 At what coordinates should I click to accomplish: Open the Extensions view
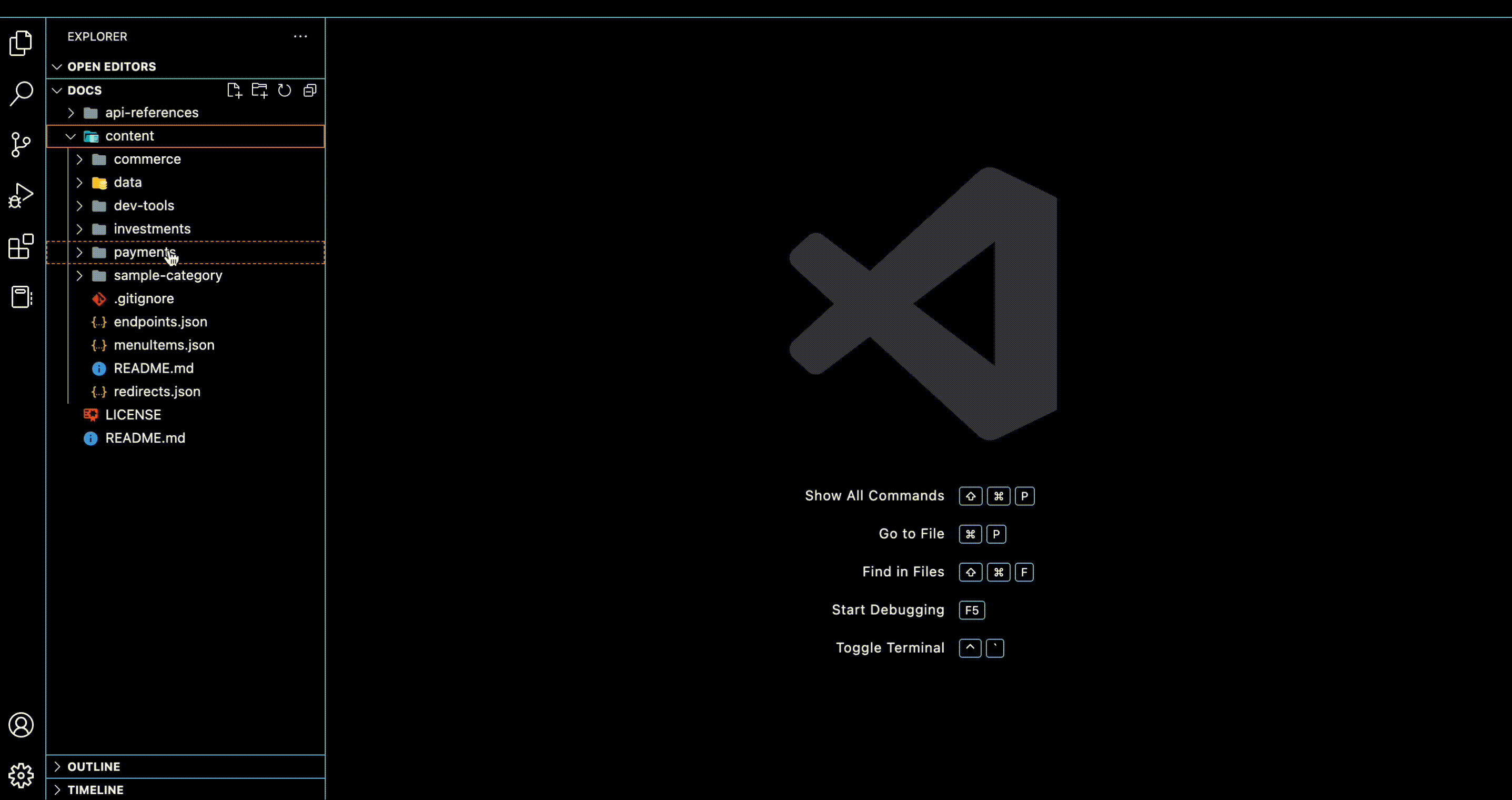click(21, 246)
